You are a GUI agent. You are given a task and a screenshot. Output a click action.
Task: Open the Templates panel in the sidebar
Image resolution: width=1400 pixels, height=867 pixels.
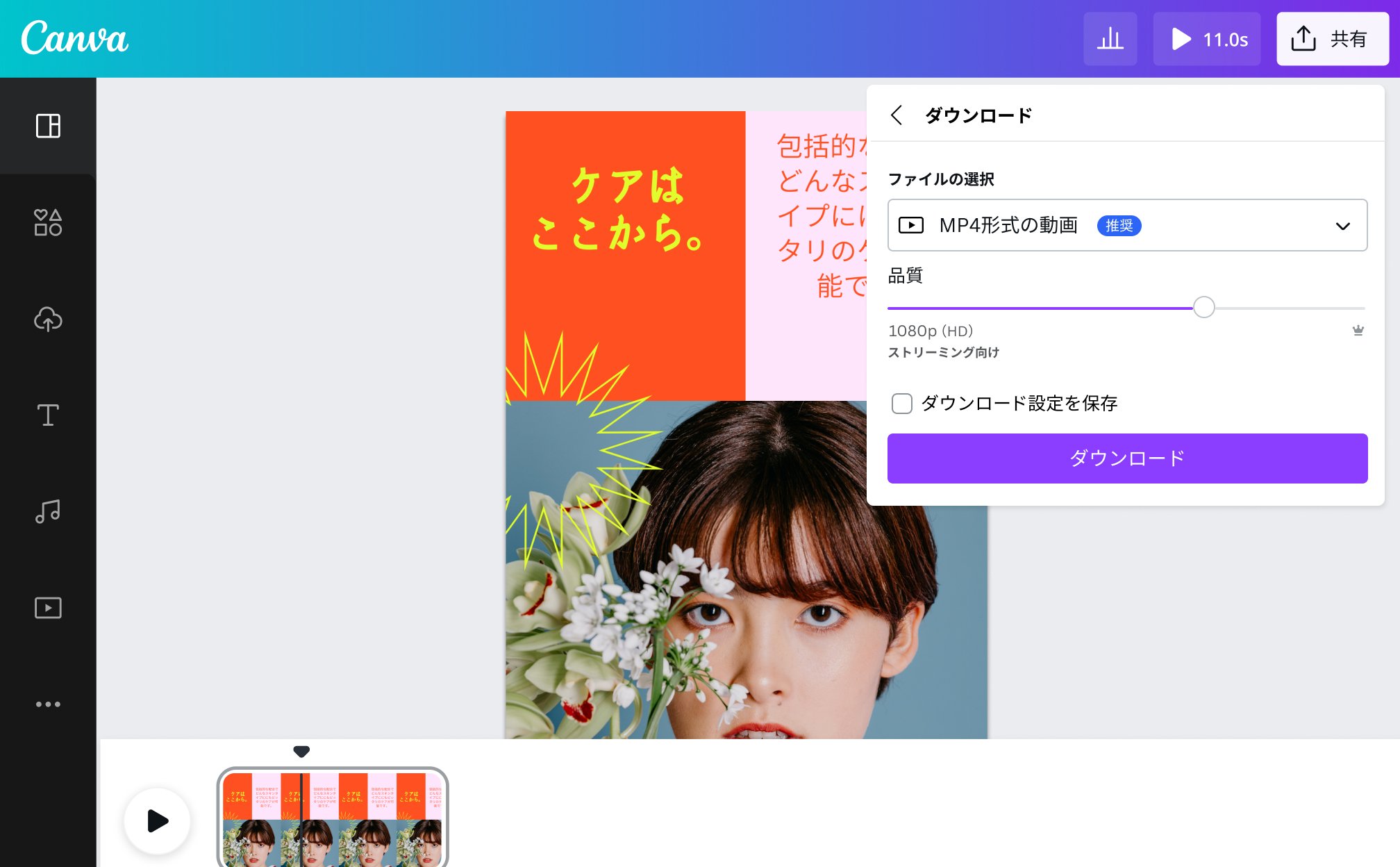pyautogui.click(x=48, y=126)
